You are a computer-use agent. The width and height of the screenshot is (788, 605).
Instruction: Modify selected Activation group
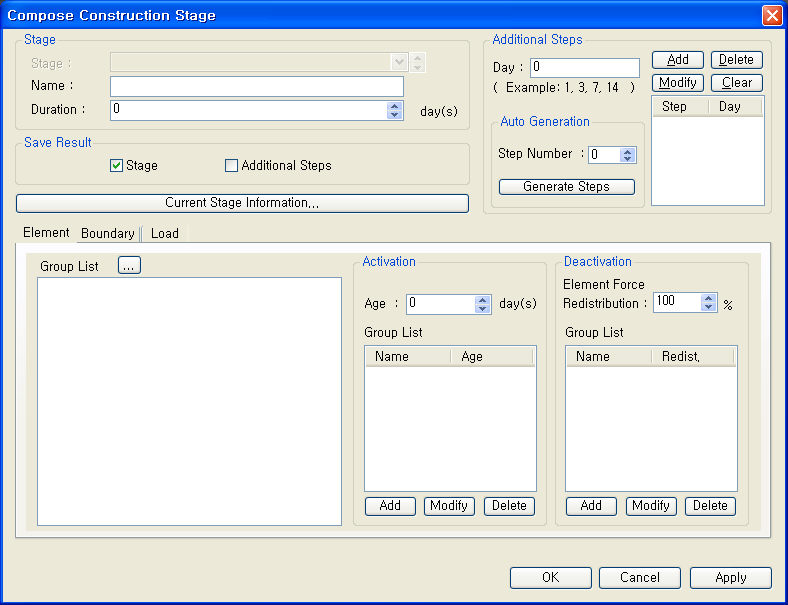449,506
